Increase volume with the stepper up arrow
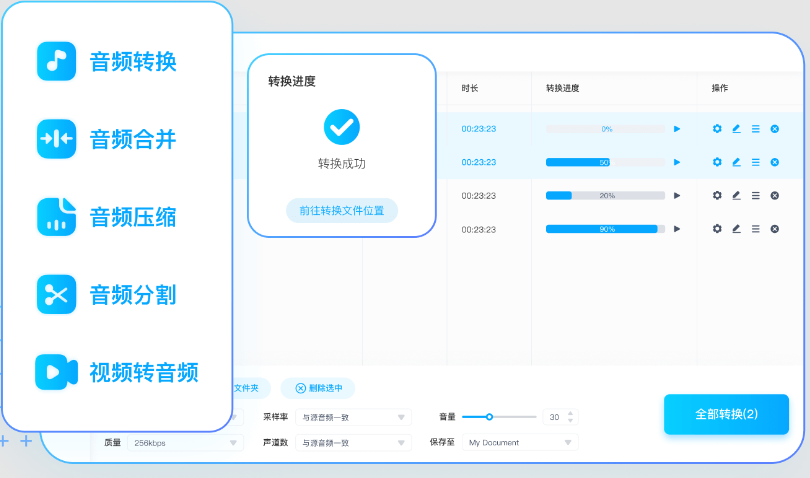 (570, 413)
